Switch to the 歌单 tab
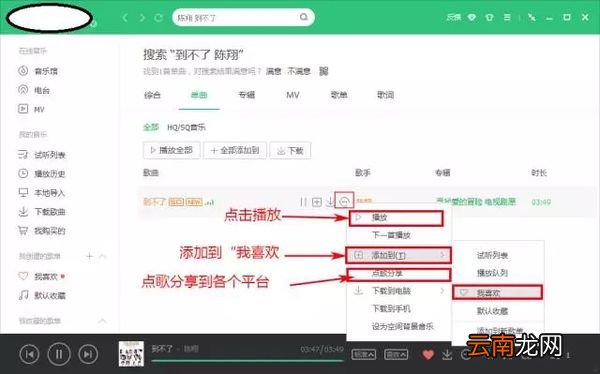The image size is (600, 374). 339,95
